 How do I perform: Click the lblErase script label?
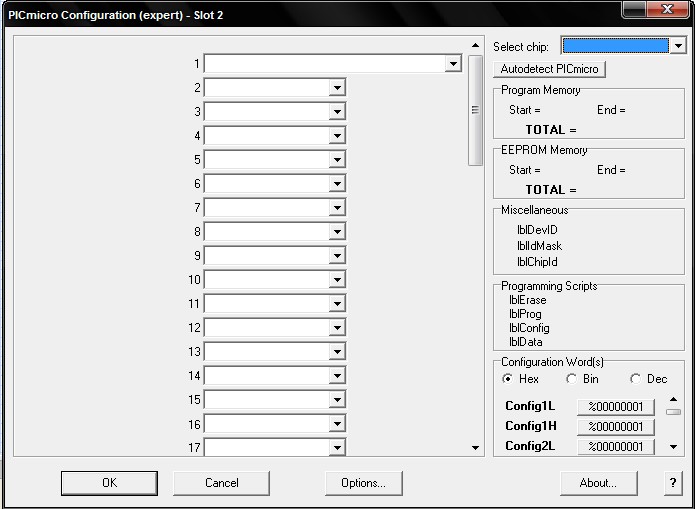tap(527, 300)
